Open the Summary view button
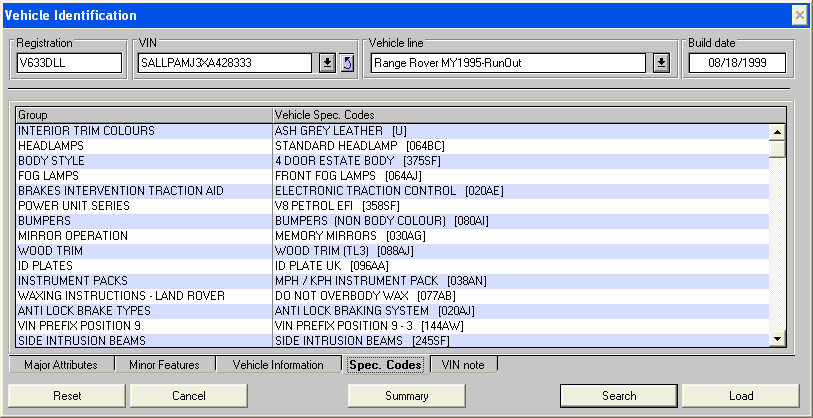The height and width of the screenshot is (418, 813). (x=406, y=396)
